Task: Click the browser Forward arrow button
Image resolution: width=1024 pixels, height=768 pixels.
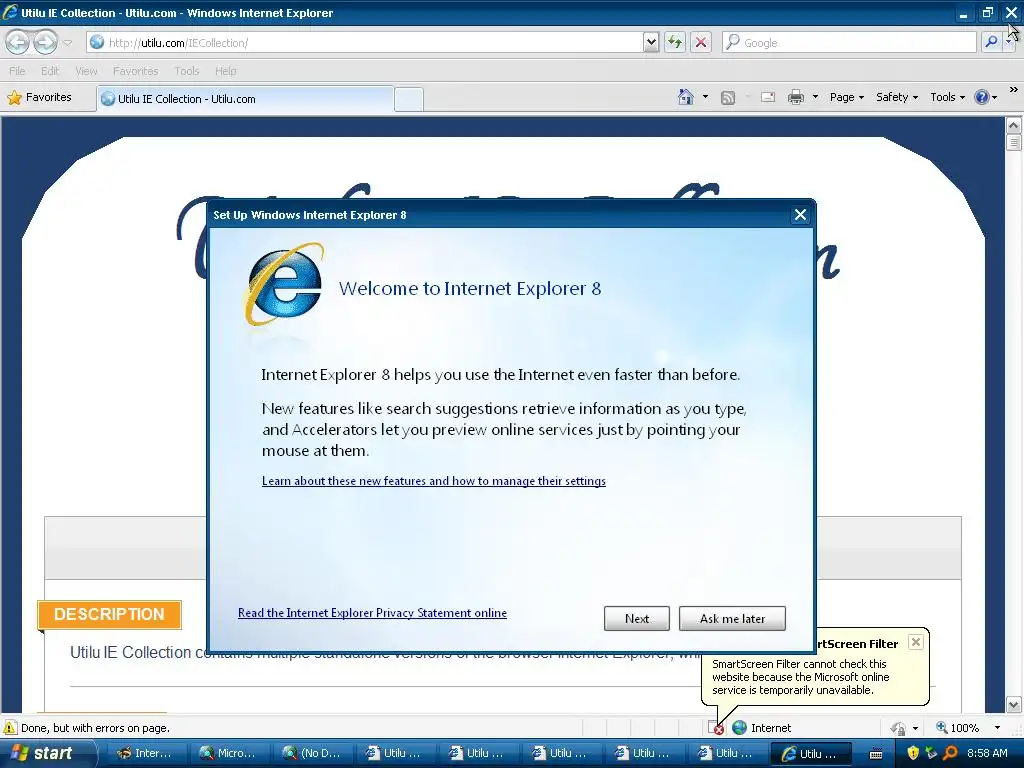Action: pyautogui.click(x=44, y=42)
